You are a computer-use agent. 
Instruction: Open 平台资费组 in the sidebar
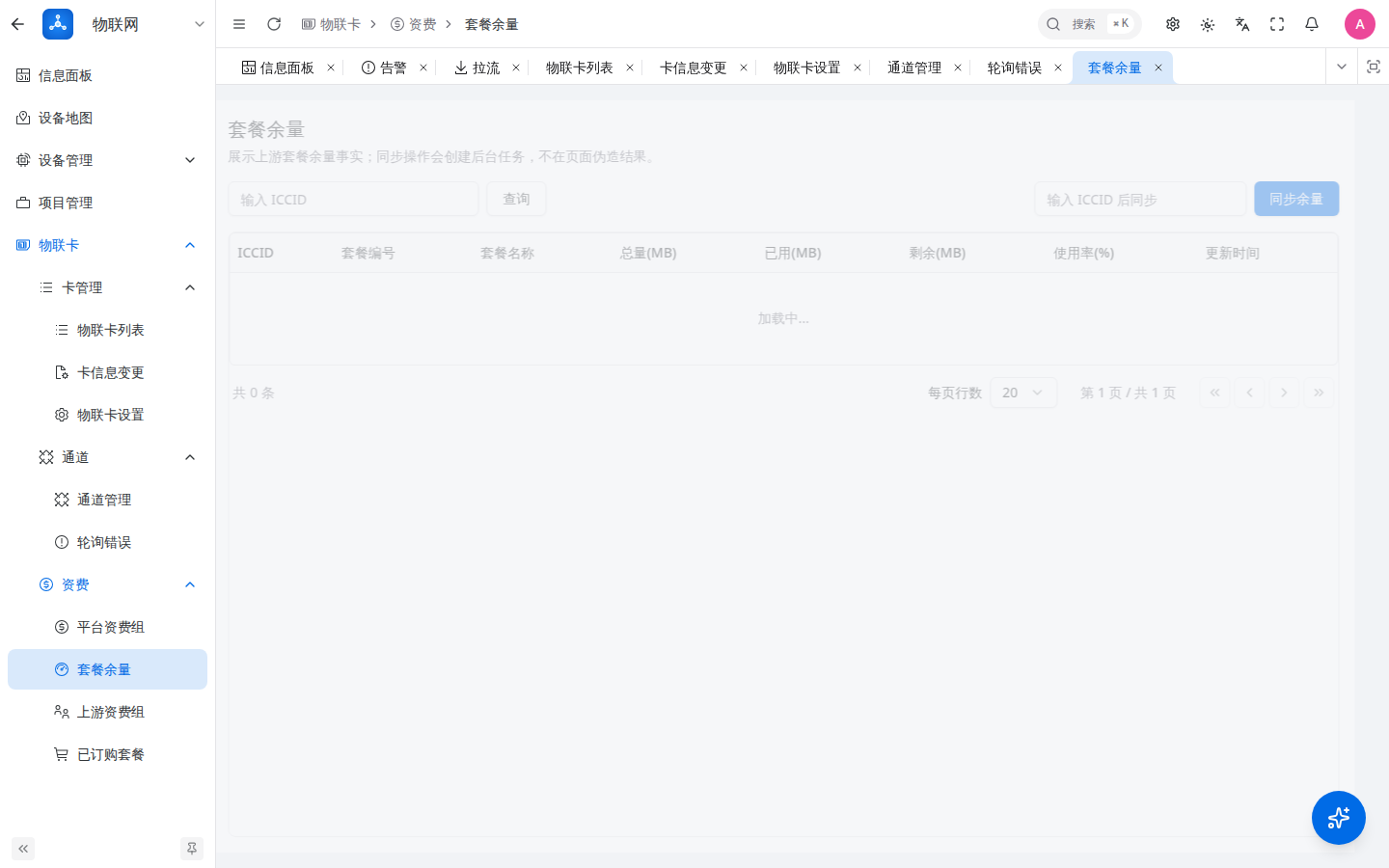(x=107, y=627)
